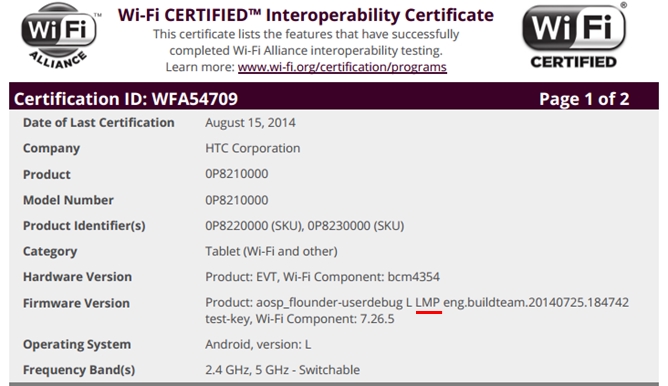Click the Wi-Fi CERTIFIED logo
Viewport: 668px width, 386px height.
pyautogui.click(x=574, y=35)
